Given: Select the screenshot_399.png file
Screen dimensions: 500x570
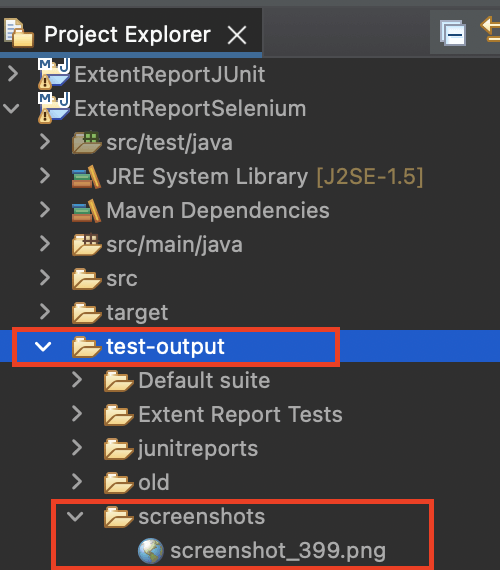Looking at the screenshot, I should coord(278,551).
